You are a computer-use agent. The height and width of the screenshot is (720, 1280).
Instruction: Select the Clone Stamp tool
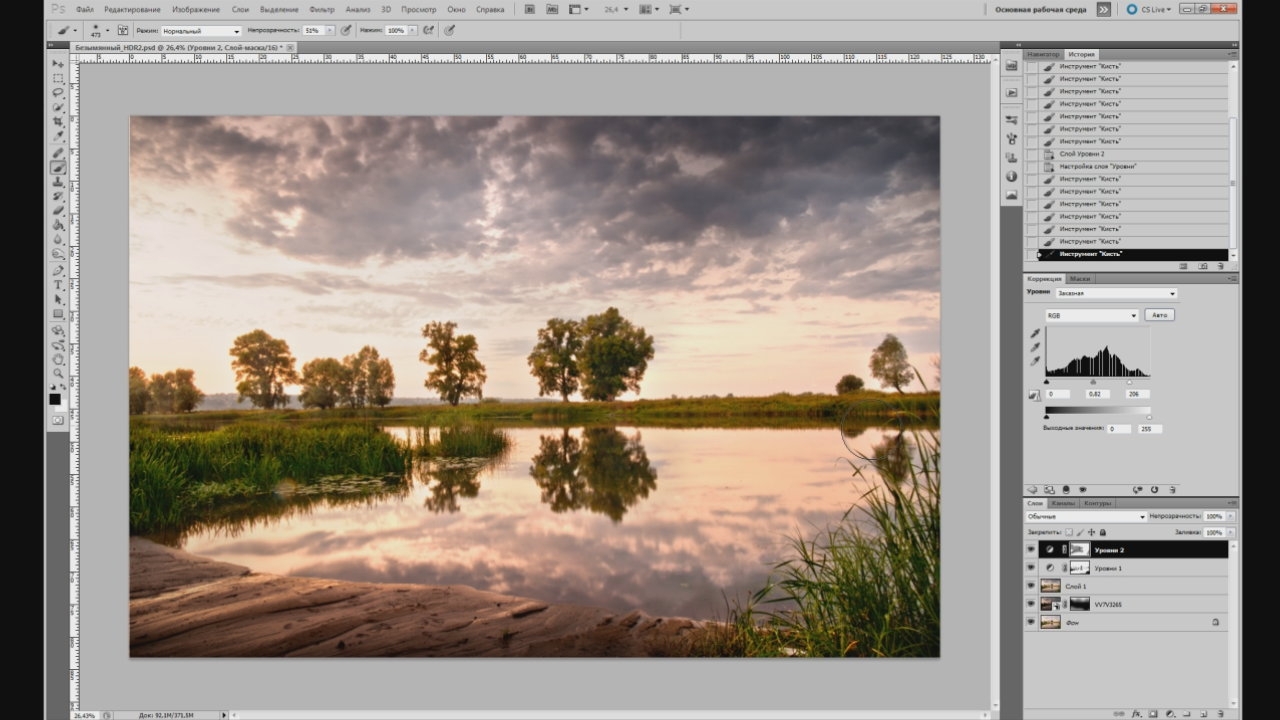tap(58, 182)
